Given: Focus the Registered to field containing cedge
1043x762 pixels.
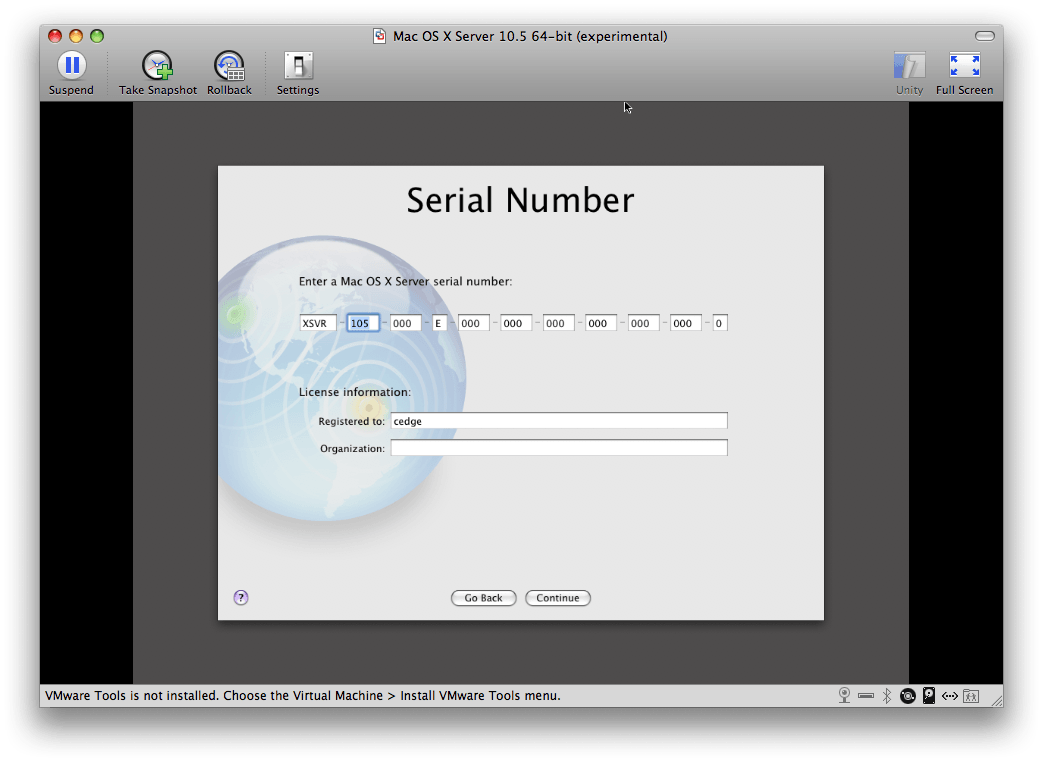Looking at the screenshot, I should click(559, 421).
